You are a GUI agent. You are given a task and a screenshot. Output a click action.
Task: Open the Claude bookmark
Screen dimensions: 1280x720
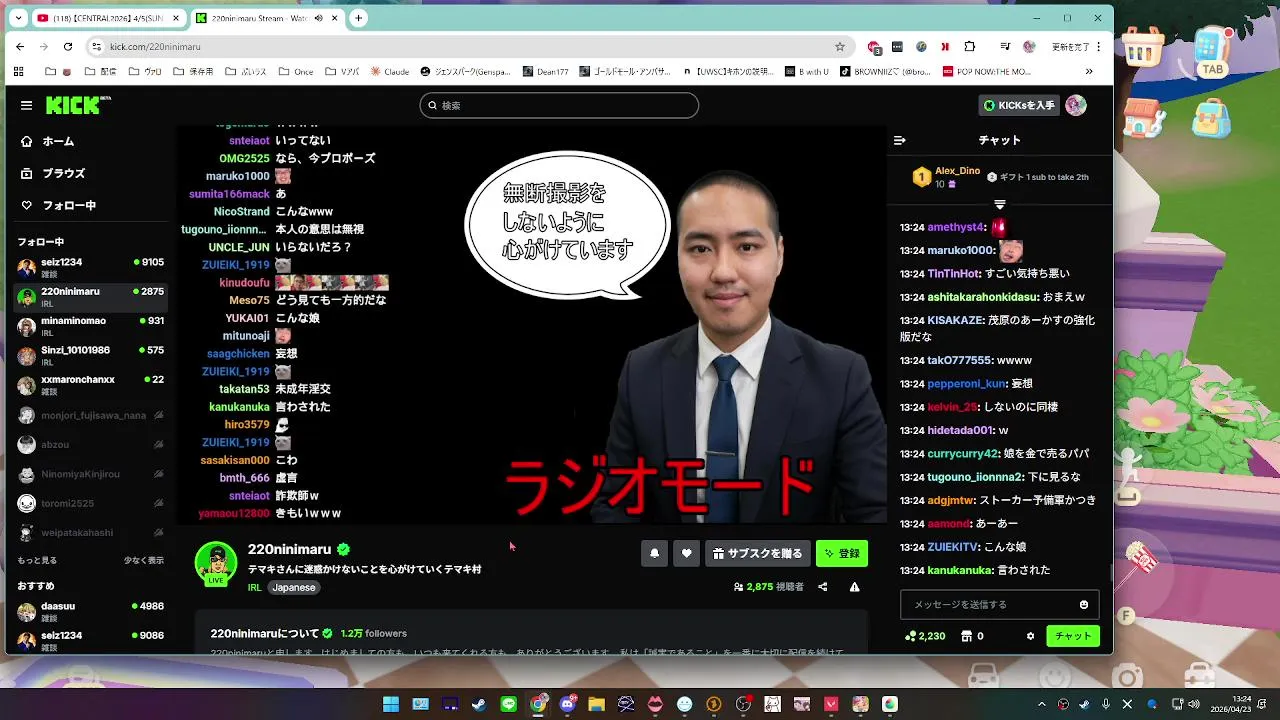click(390, 72)
